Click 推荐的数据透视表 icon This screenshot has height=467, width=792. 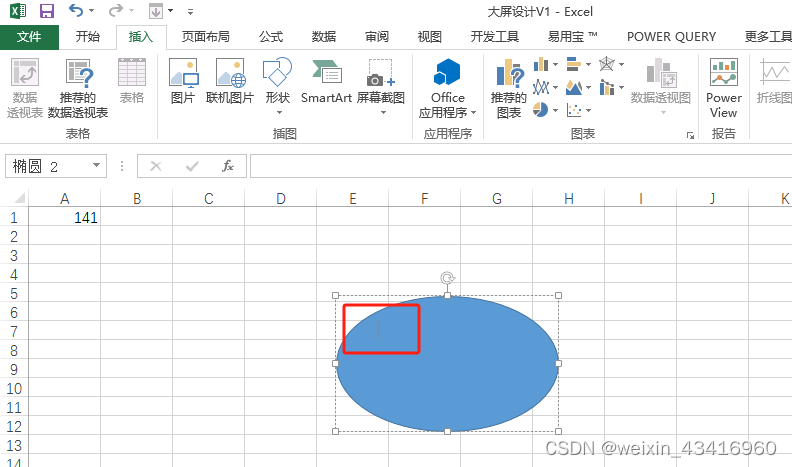point(78,88)
